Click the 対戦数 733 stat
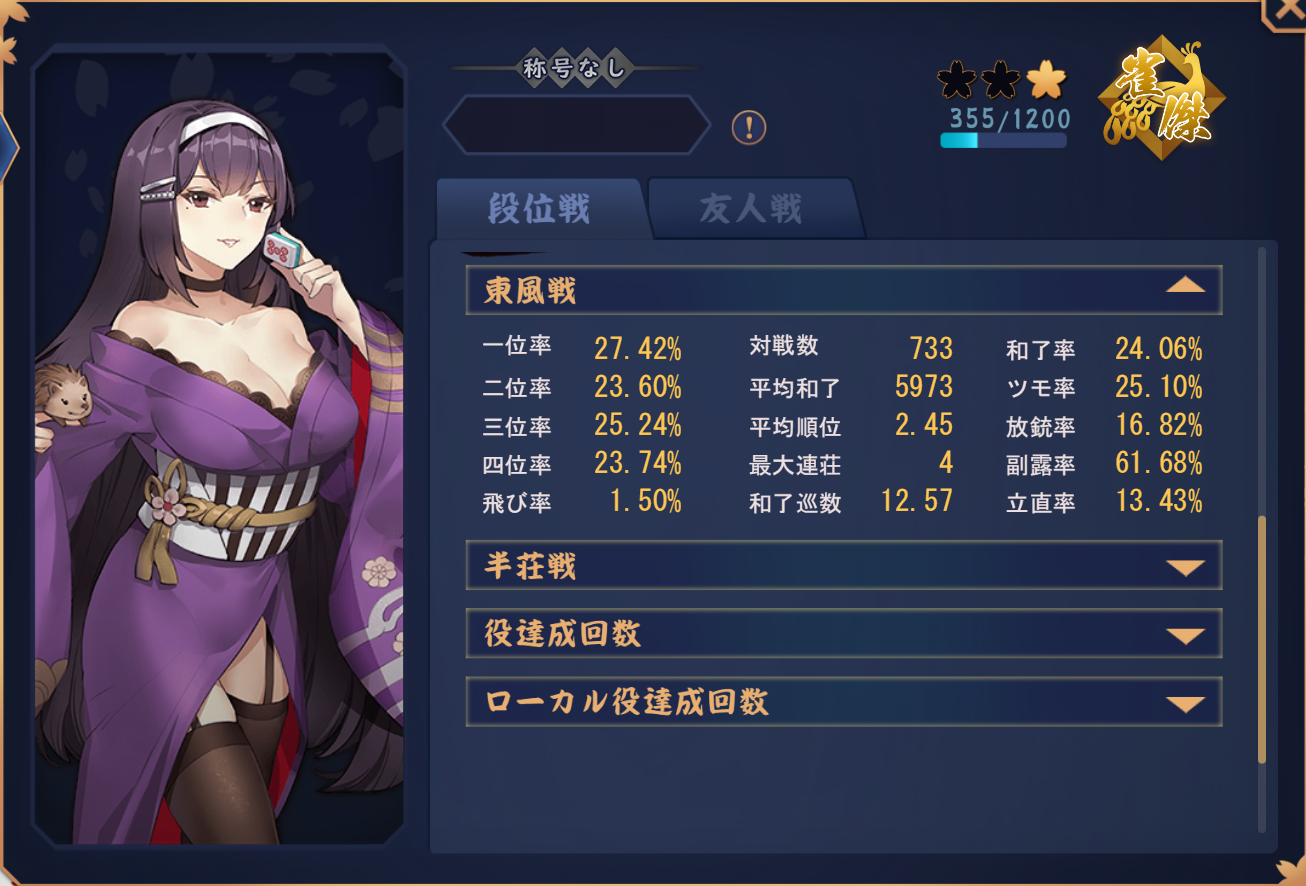 pos(851,348)
